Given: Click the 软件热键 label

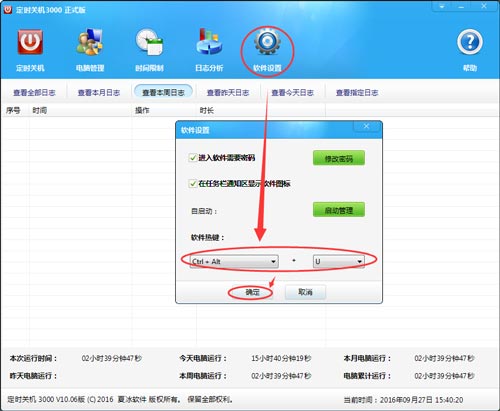Looking at the screenshot, I should coord(207,237).
